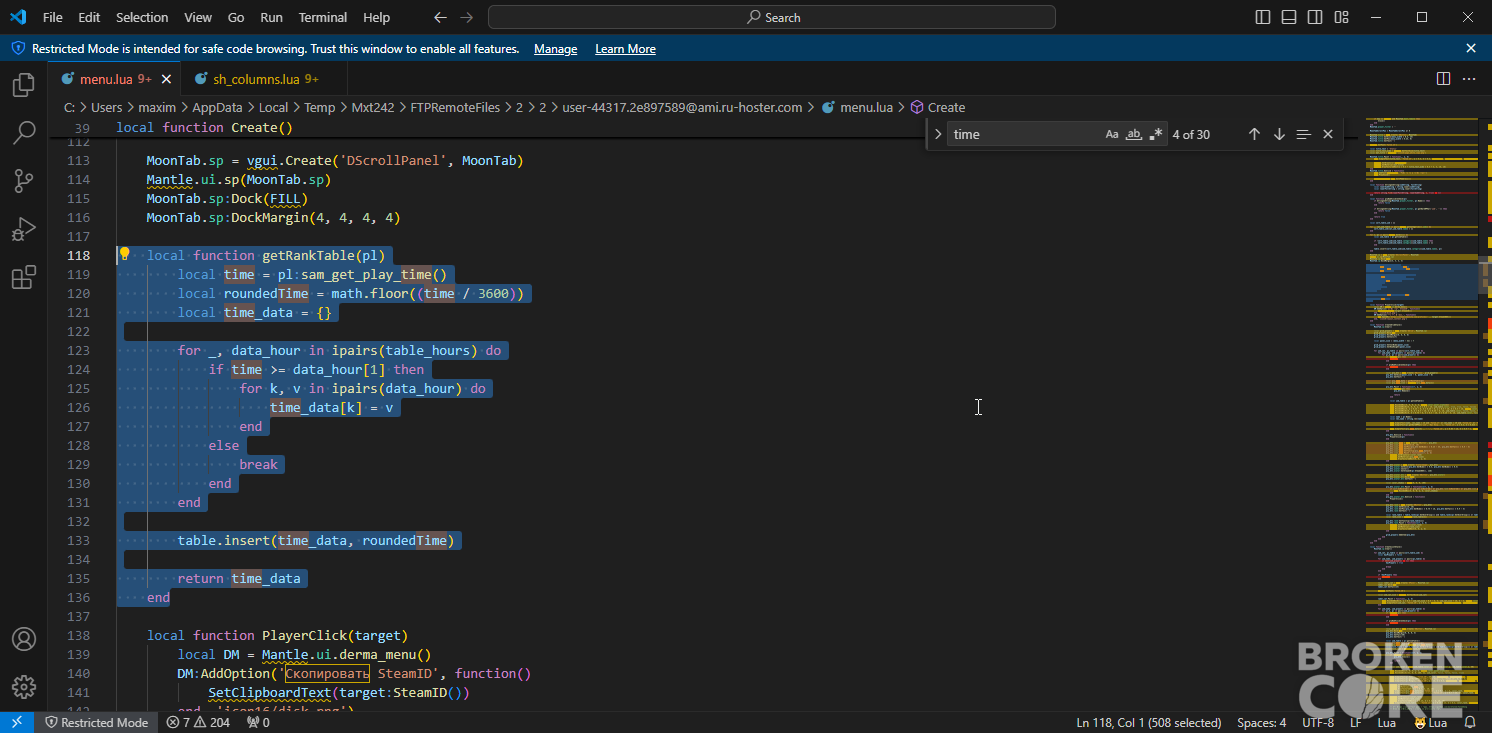Image resolution: width=1492 pixels, height=733 pixels.
Task: Toggle the Secondary Side Bar layout button
Action: (1315, 17)
